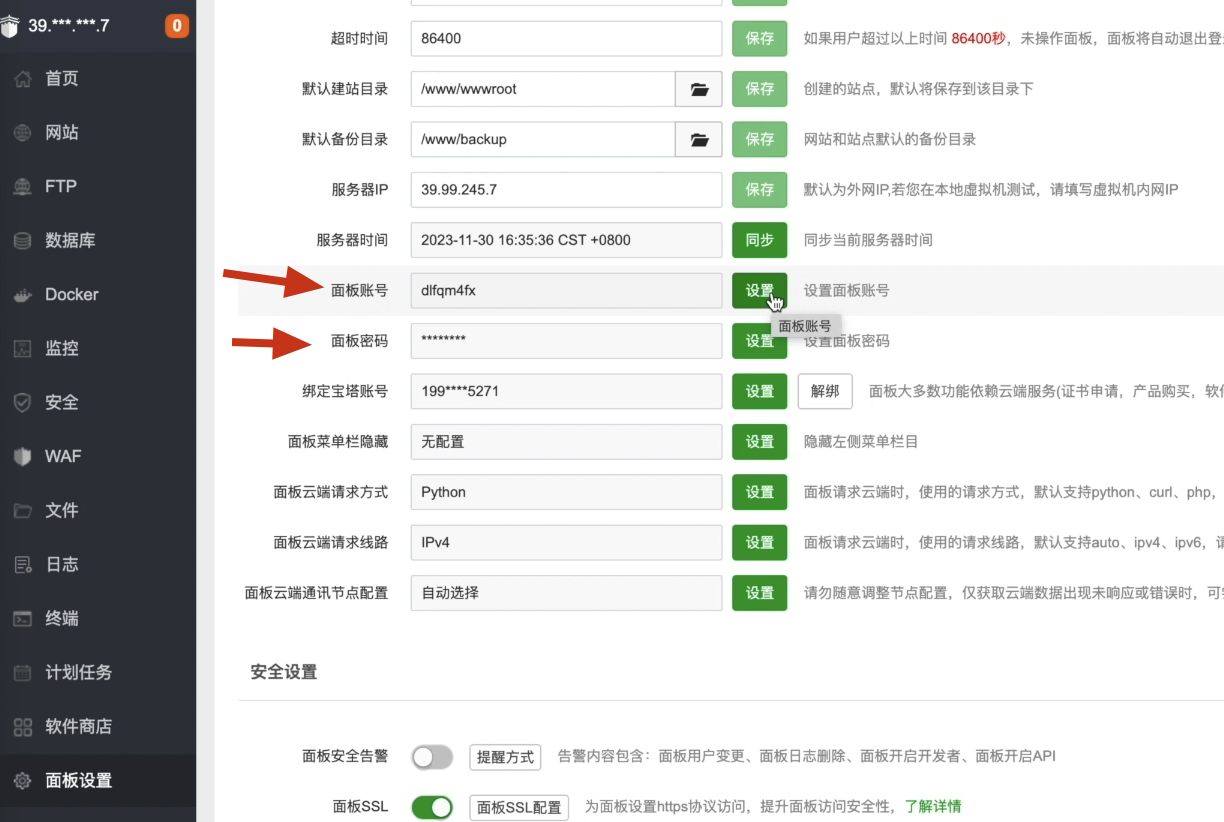Image resolution: width=1224 pixels, height=822 pixels.
Task: Click the 面板密码 masked field
Action: click(x=566, y=341)
